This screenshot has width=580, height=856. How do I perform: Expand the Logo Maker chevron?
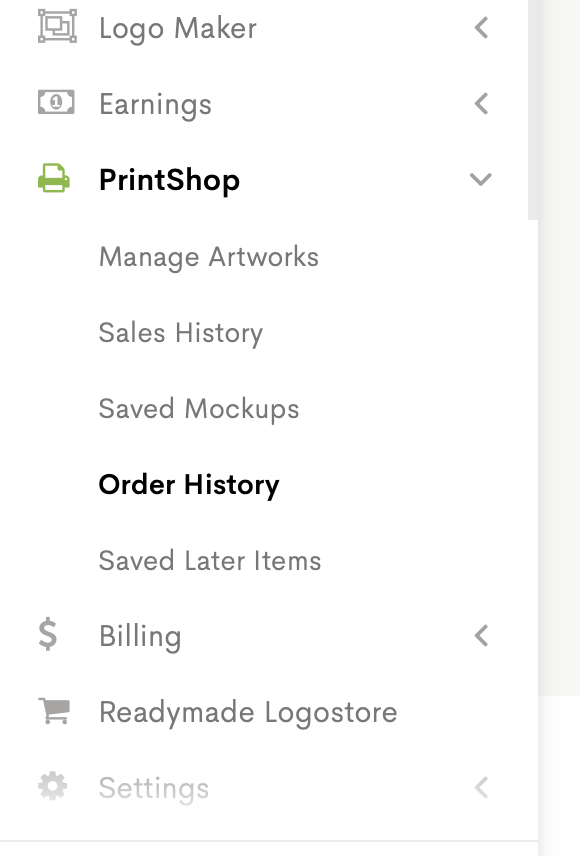click(x=481, y=27)
